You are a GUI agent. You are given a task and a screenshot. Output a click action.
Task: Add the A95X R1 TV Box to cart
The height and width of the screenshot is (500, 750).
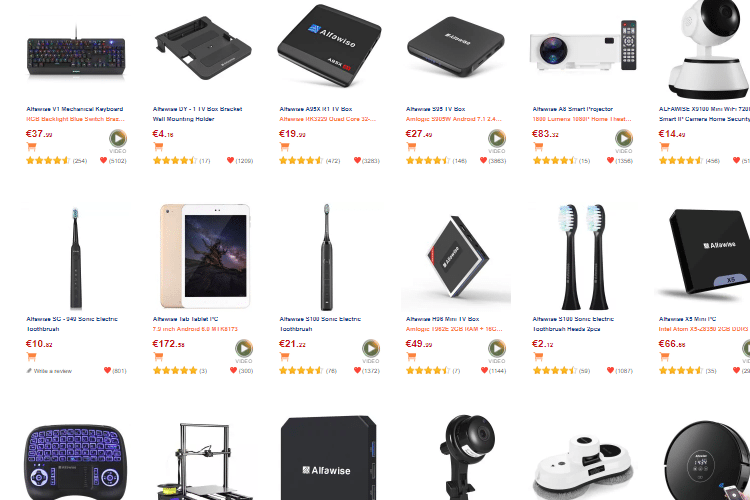[285, 146]
